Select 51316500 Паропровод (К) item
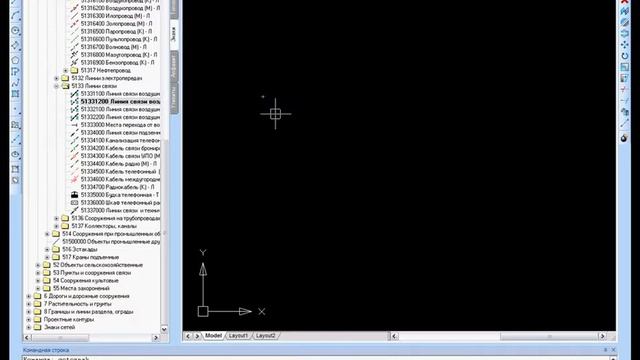 pyautogui.click(x=116, y=31)
